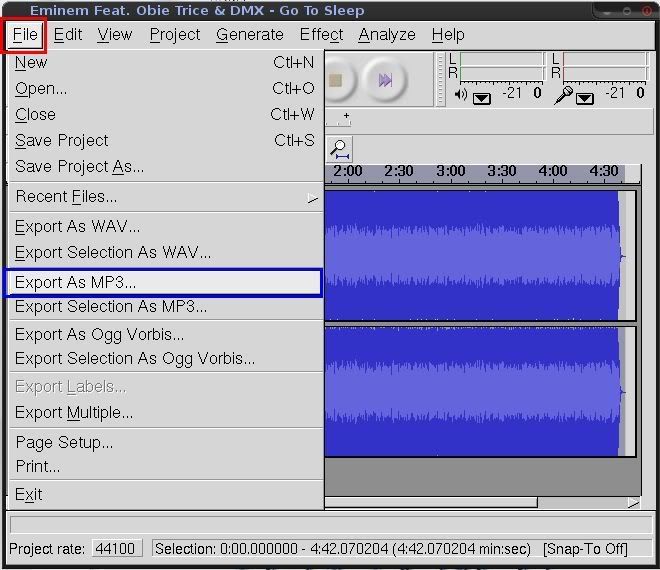The width and height of the screenshot is (660, 570).
Task: Click the input level meter bars
Action: point(605,67)
